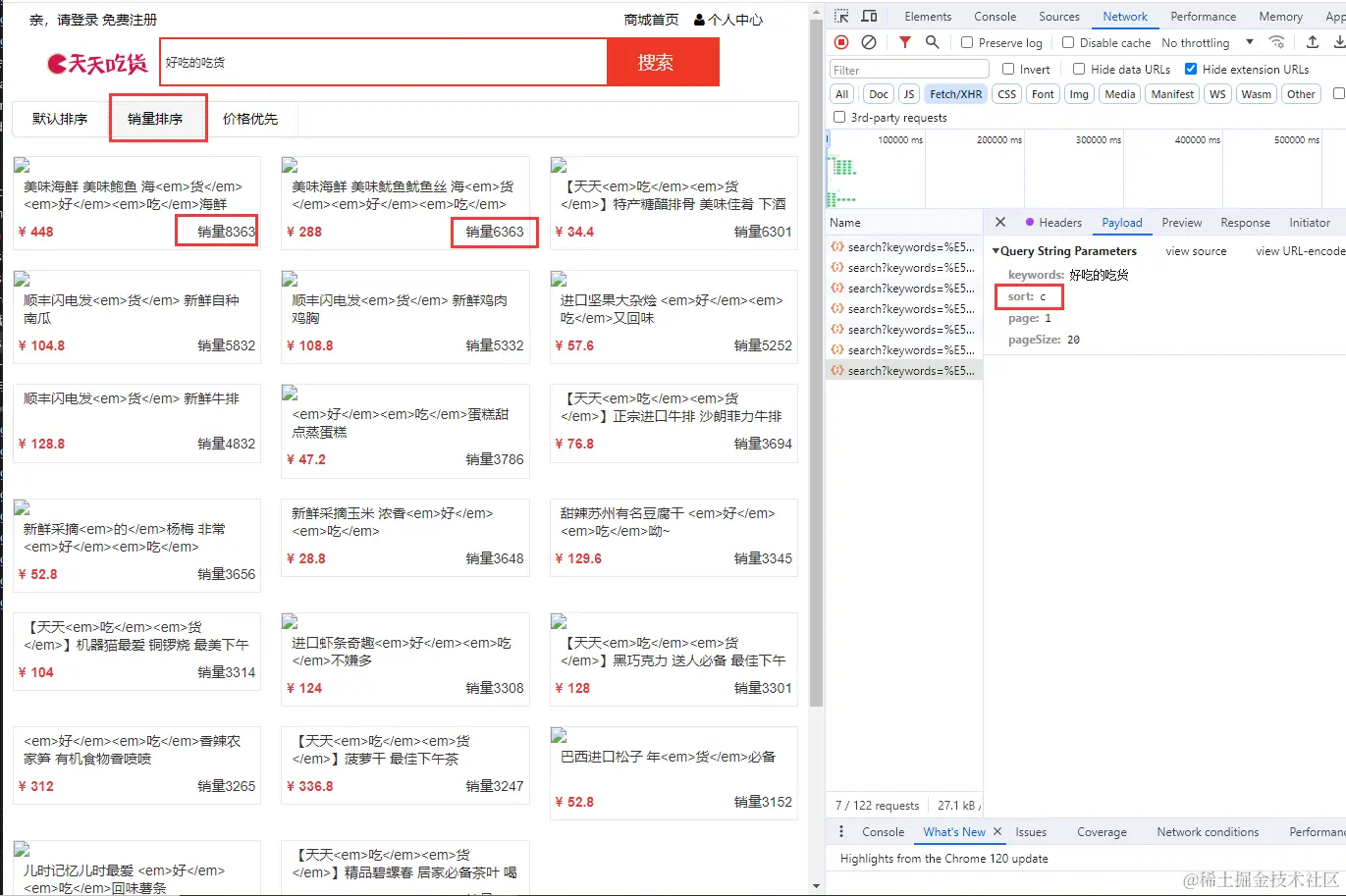The image size is (1346, 896).
Task: Select the 默认排序 sort option
Action: [x=60, y=119]
